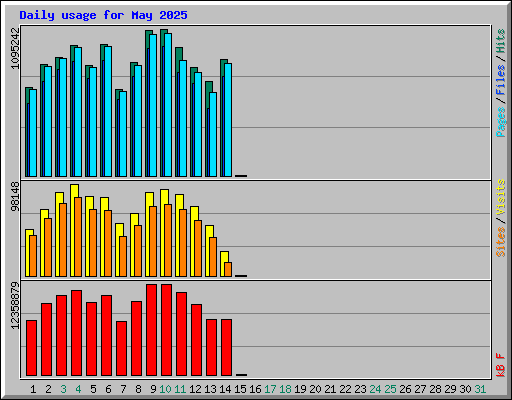Click the green 'Hits' legend label
The height and width of the screenshot is (400, 512).
pos(501,41)
